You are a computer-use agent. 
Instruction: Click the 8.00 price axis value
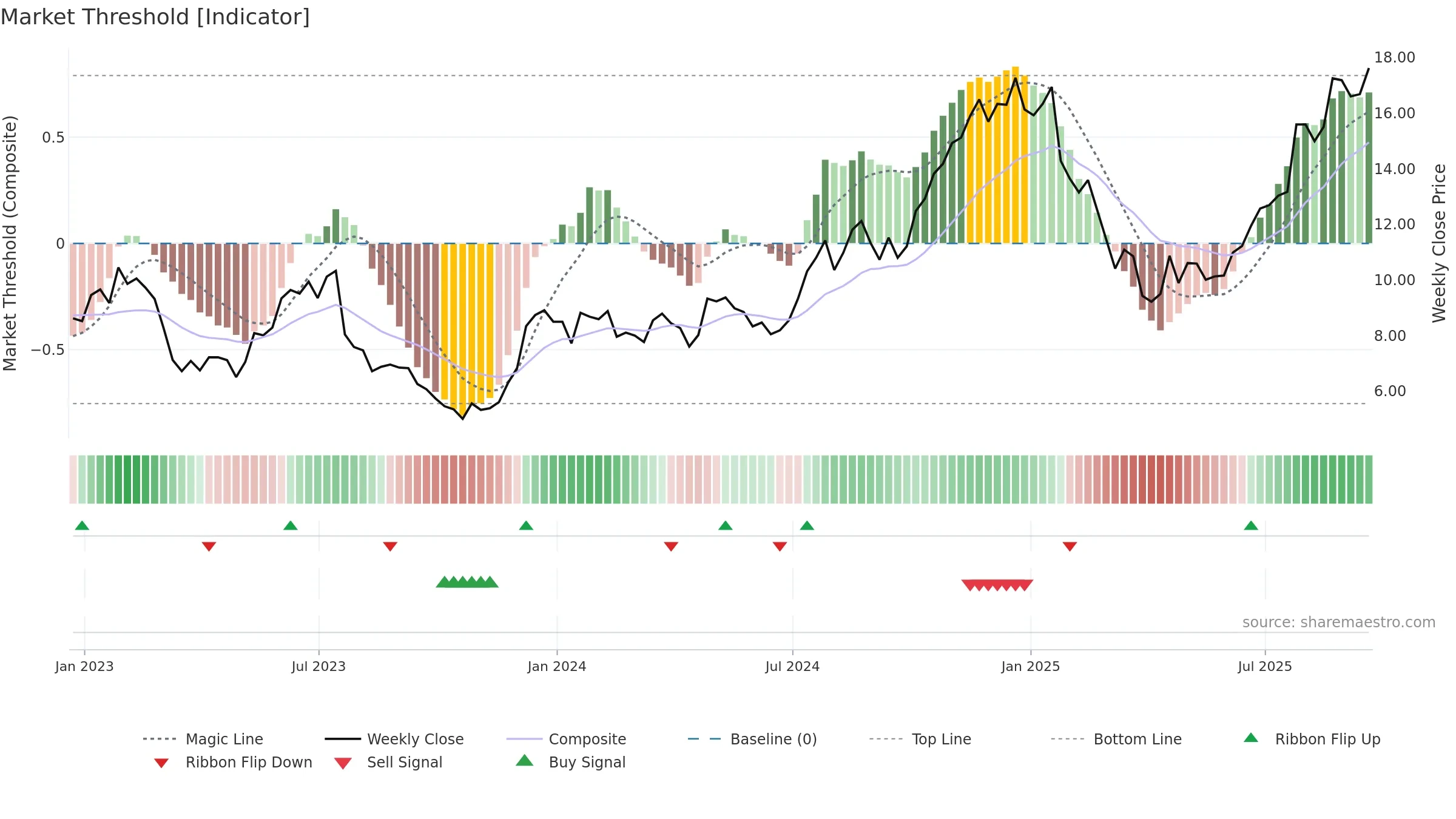pos(1390,335)
